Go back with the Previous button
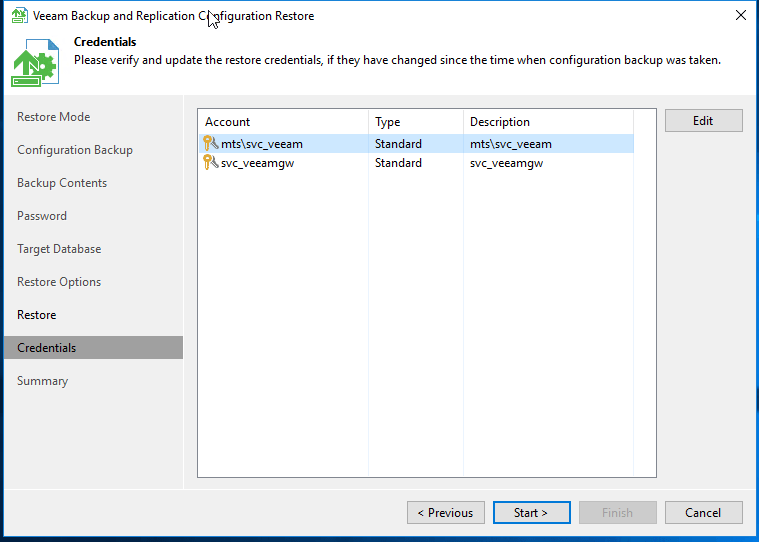 (445, 513)
